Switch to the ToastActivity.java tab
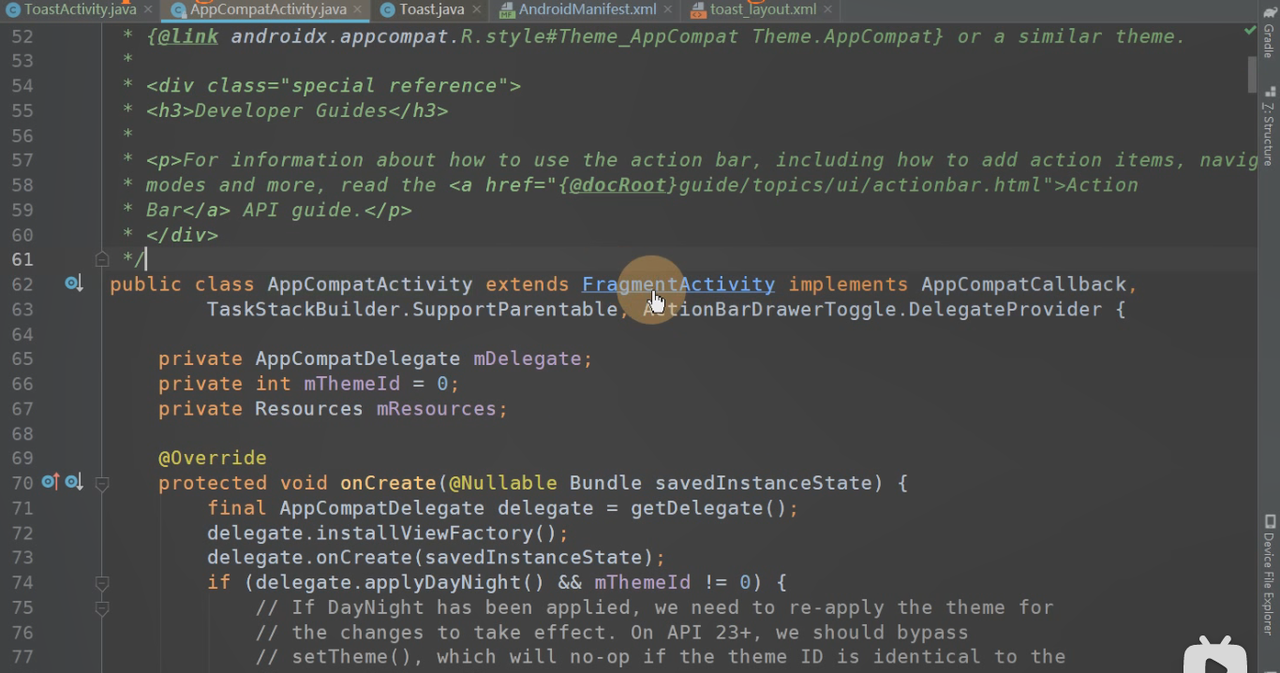The height and width of the screenshot is (673, 1280). coord(70,9)
